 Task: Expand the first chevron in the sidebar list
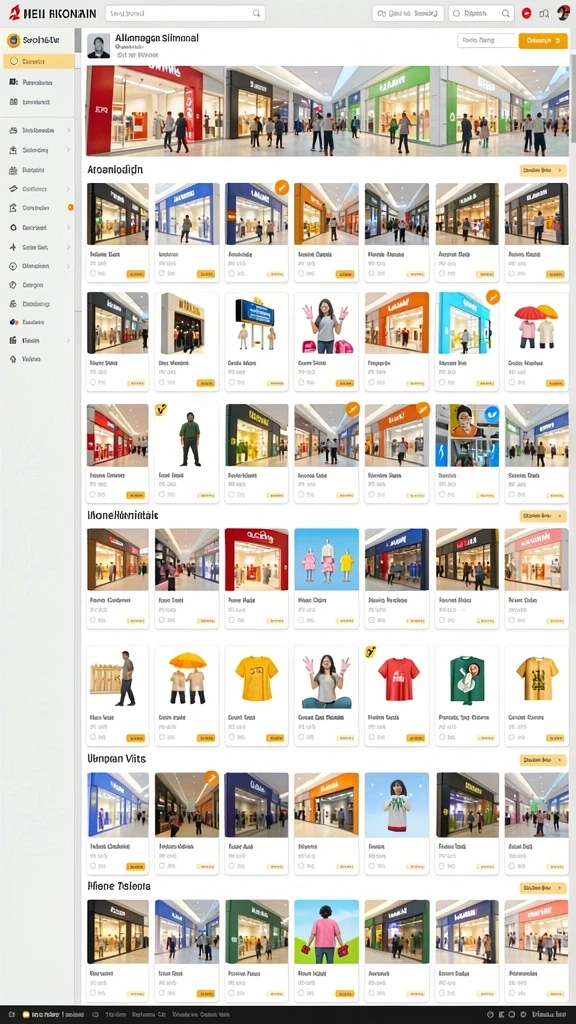tap(68, 131)
